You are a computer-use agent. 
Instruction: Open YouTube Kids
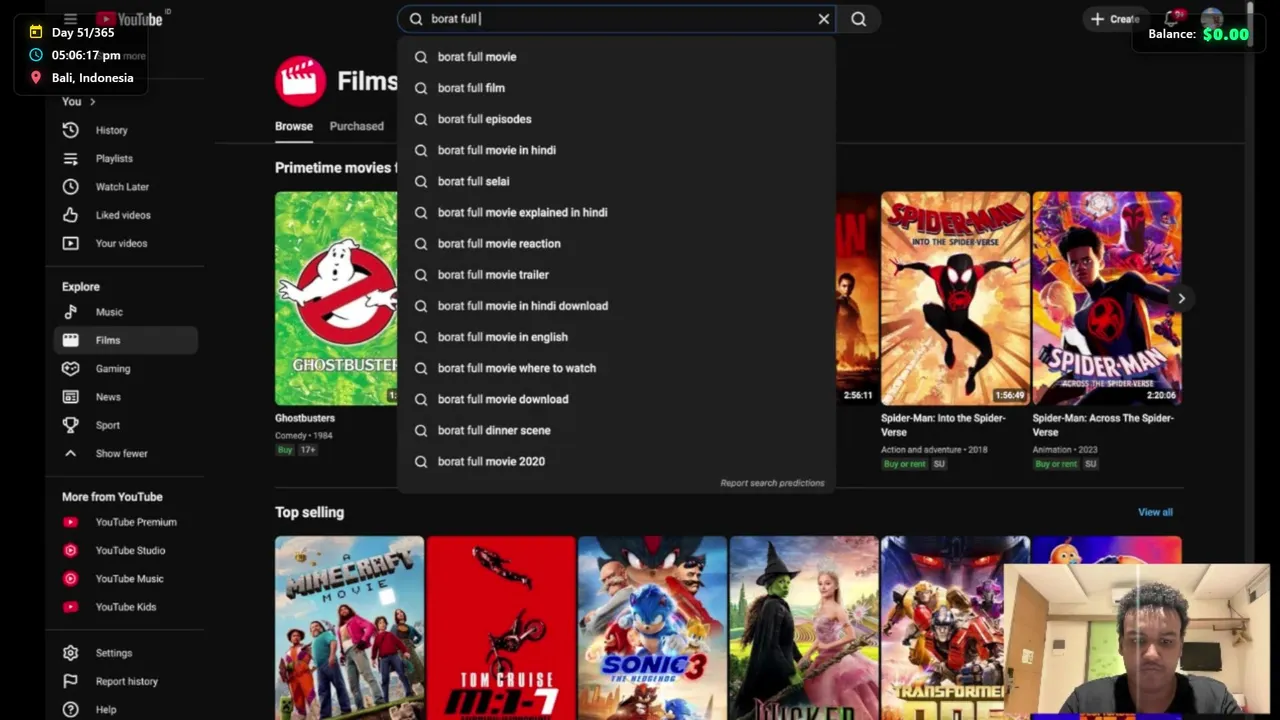coord(126,607)
